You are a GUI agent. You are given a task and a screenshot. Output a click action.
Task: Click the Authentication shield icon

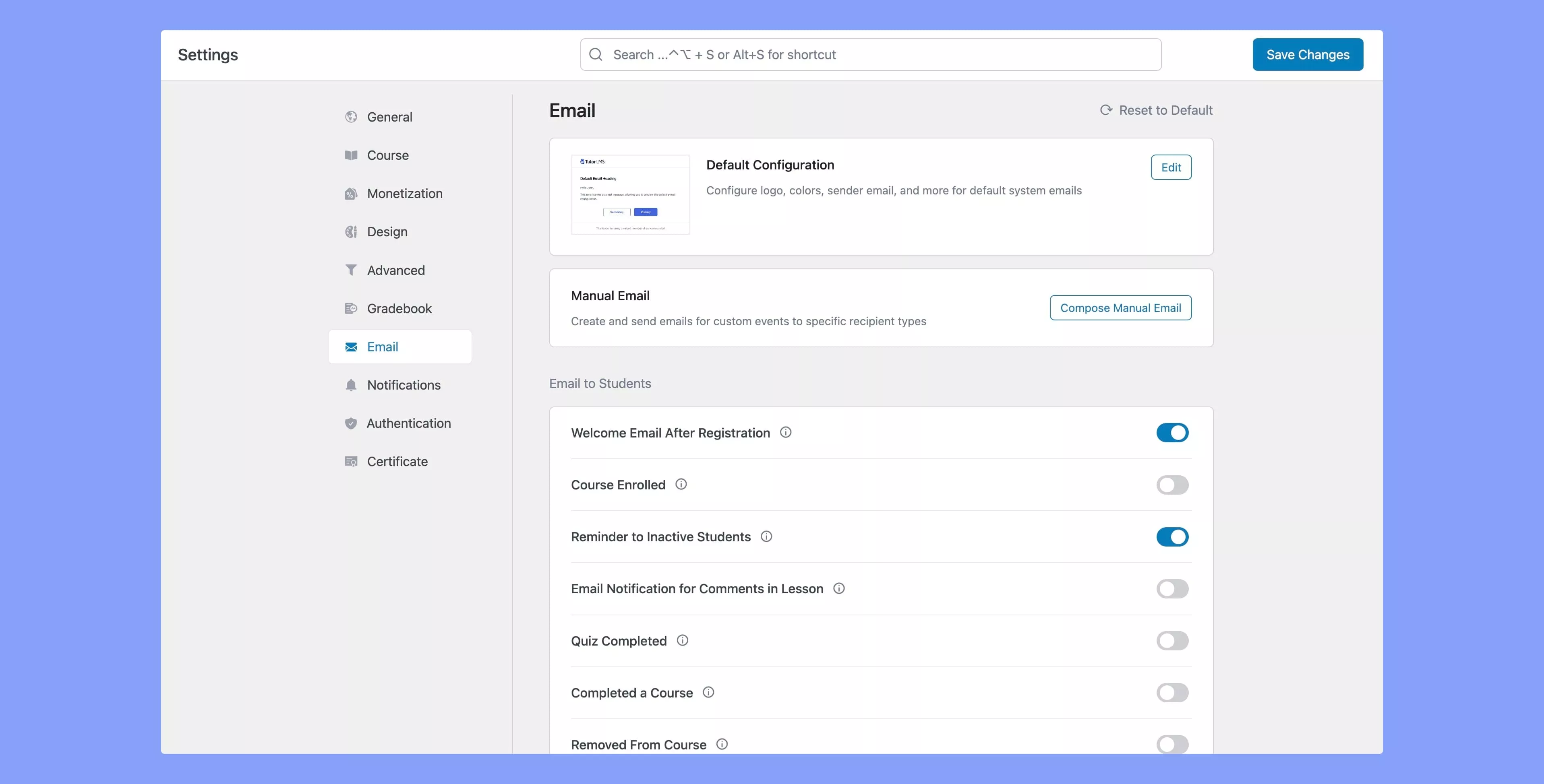[x=351, y=423]
